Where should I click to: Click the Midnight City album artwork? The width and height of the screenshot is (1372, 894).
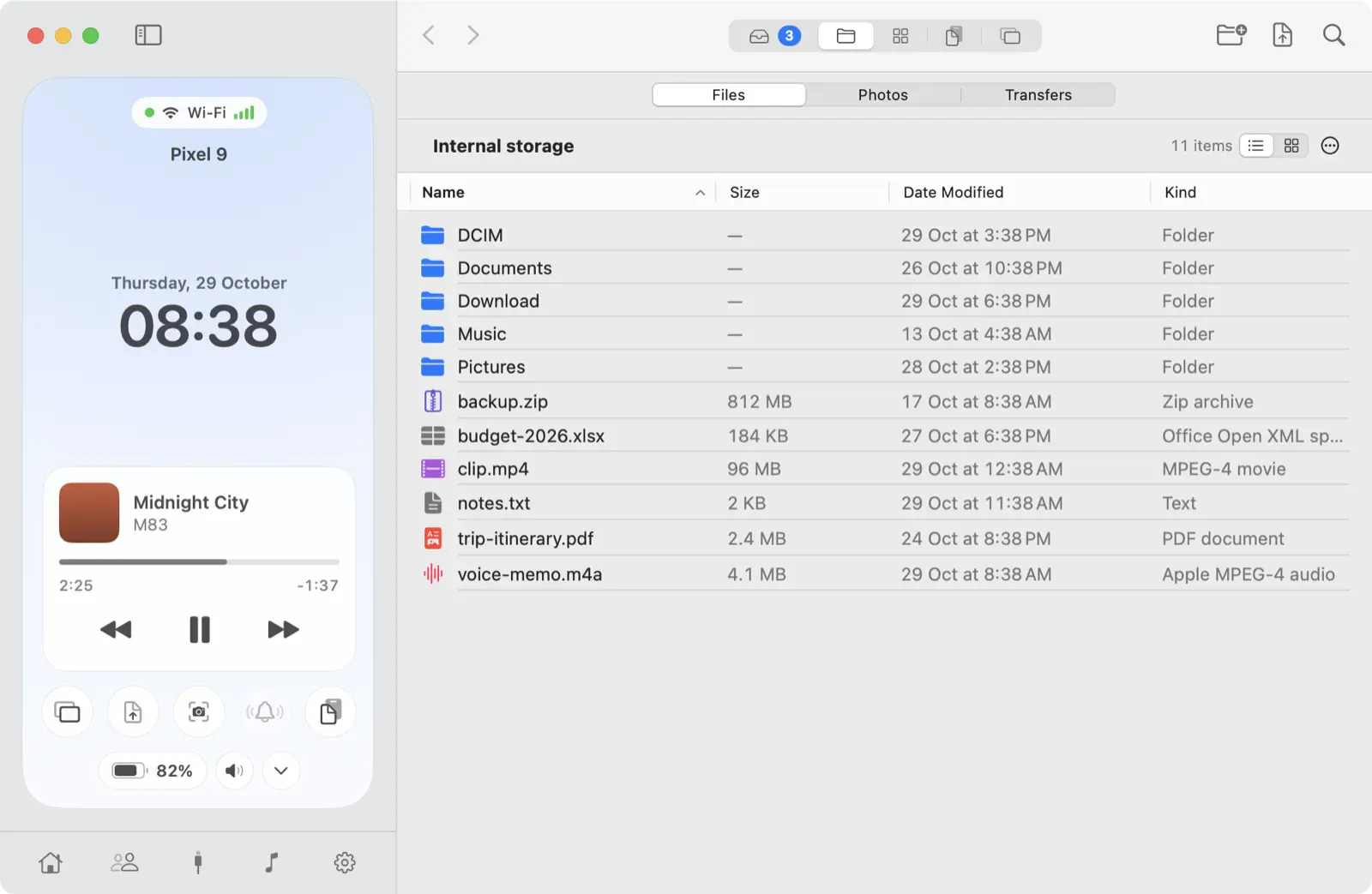click(89, 513)
